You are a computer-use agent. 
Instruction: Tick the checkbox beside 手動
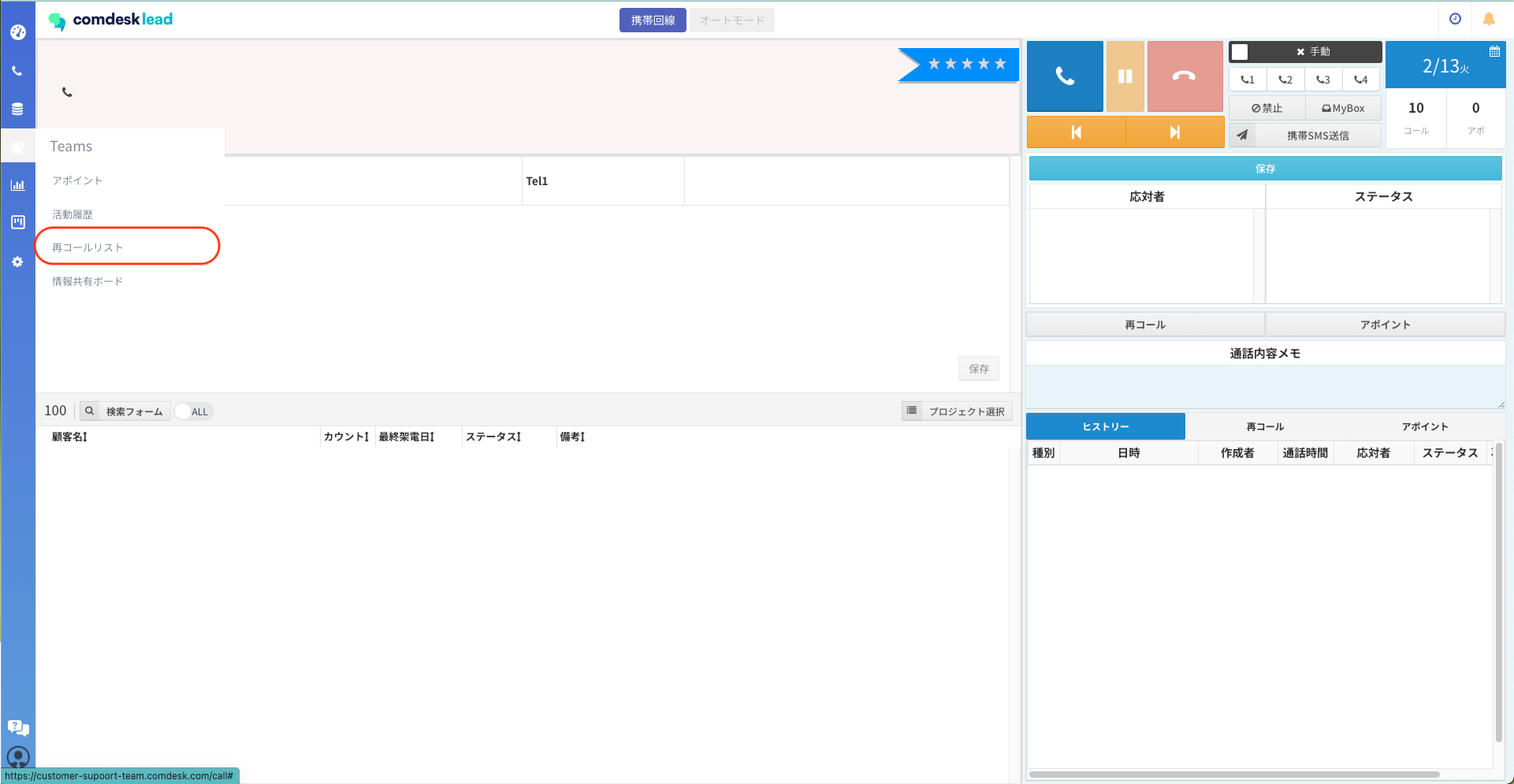pos(1241,52)
